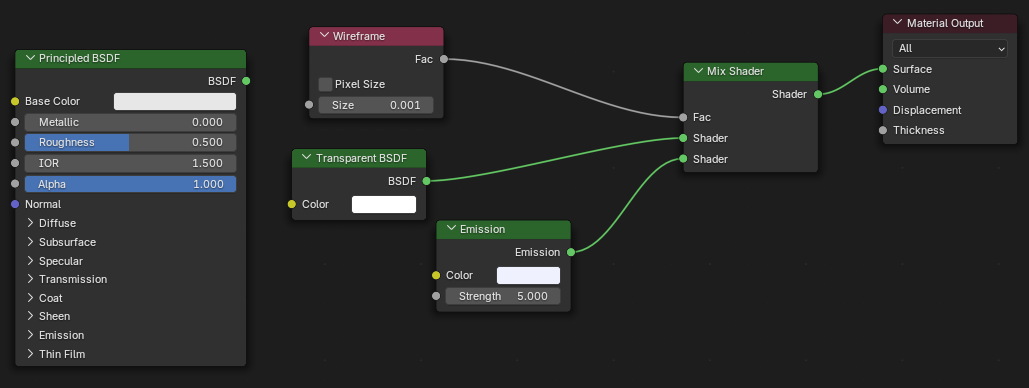Click the Wireframe Size field

(x=376, y=105)
